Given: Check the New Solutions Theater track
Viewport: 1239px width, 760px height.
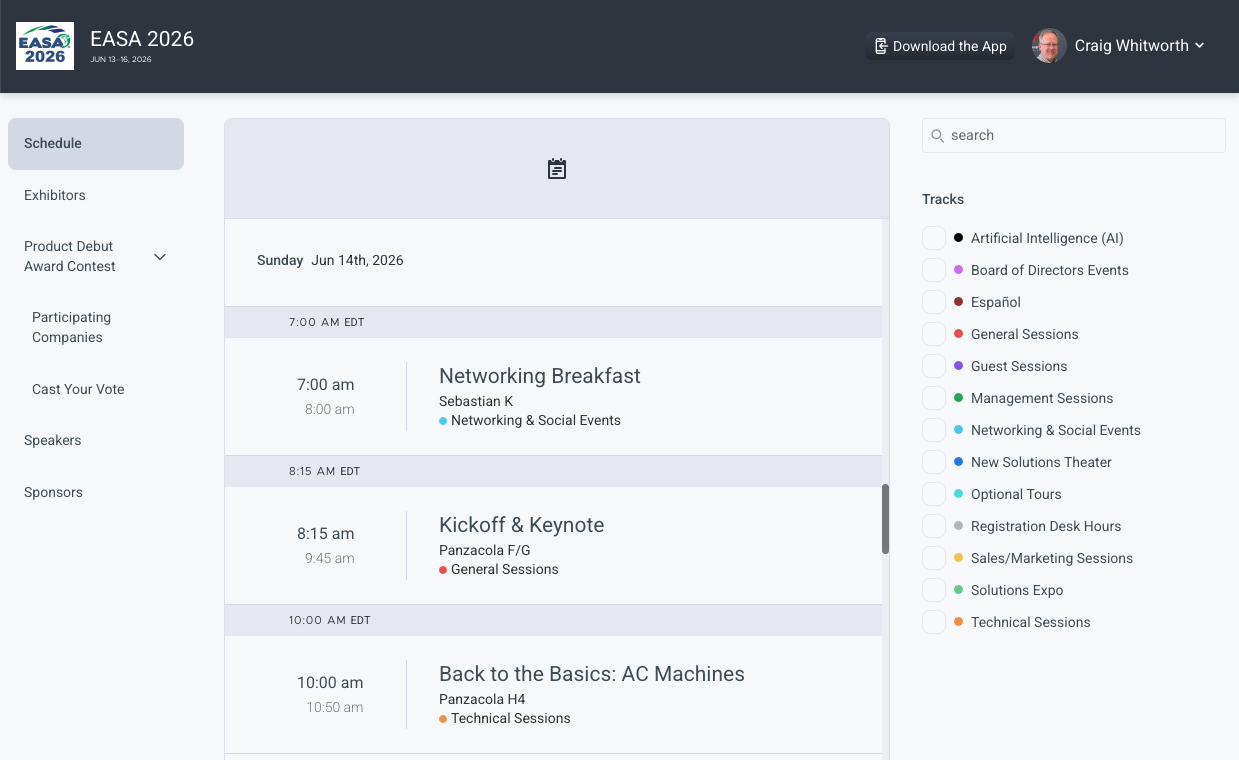Looking at the screenshot, I should point(934,462).
